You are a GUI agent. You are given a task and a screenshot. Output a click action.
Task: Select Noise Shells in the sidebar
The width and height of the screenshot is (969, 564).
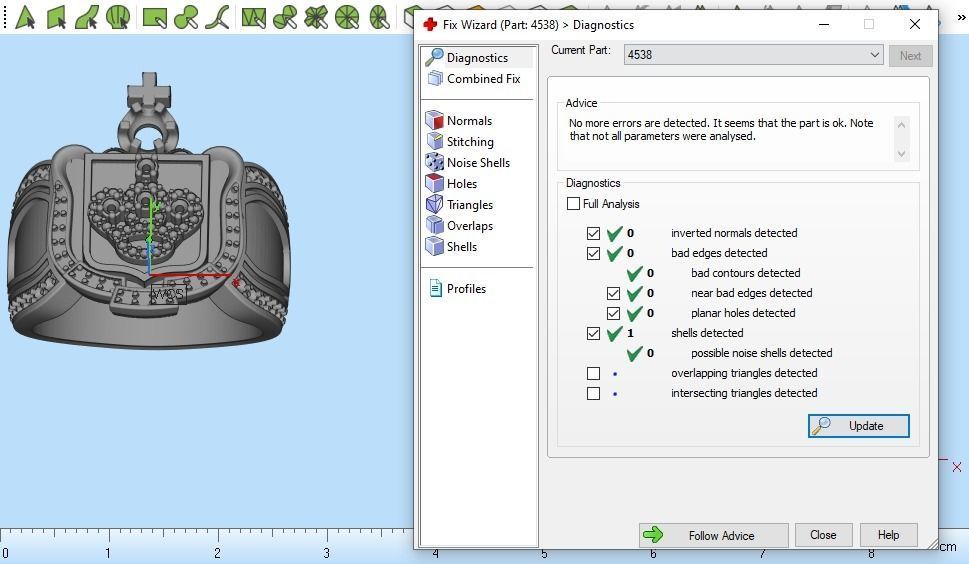click(x=468, y=162)
